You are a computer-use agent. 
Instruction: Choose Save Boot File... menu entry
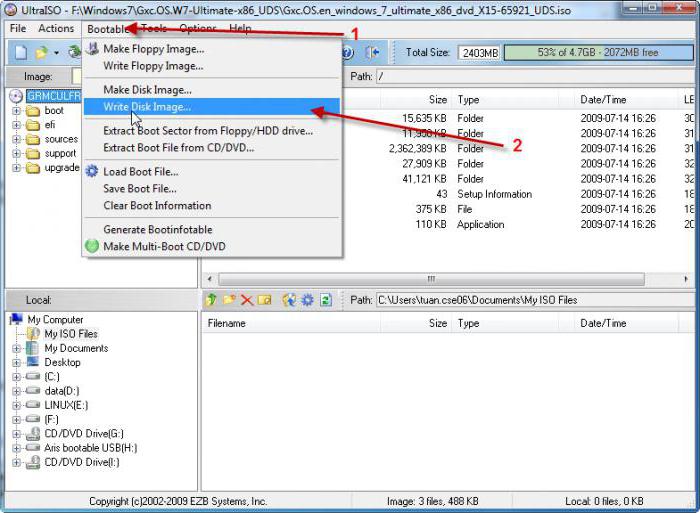212,189
